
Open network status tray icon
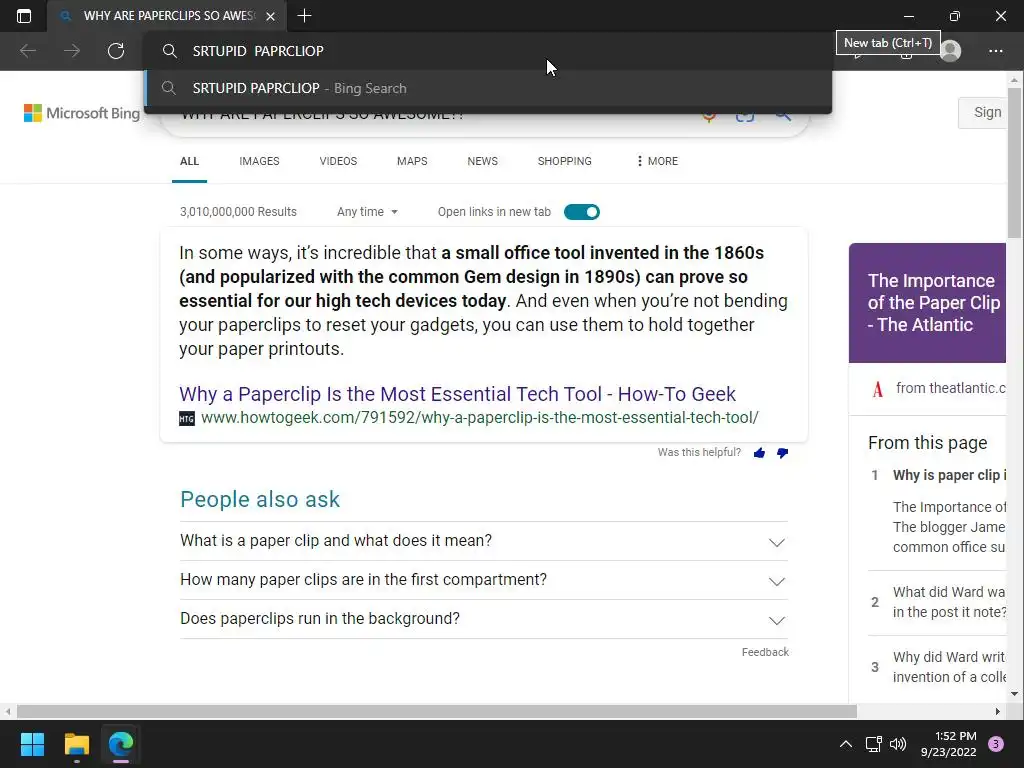pyautogui.click(x=873, y=744)
